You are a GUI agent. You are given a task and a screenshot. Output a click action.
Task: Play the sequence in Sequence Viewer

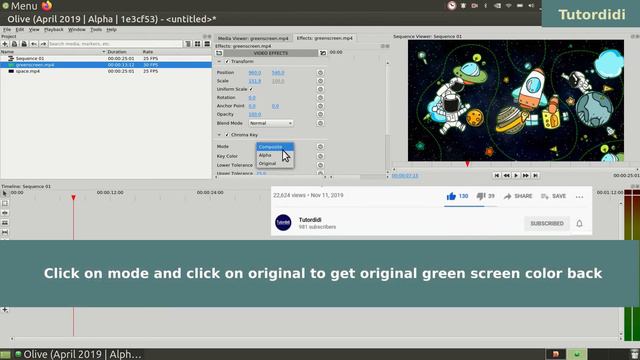pos(516,176)
